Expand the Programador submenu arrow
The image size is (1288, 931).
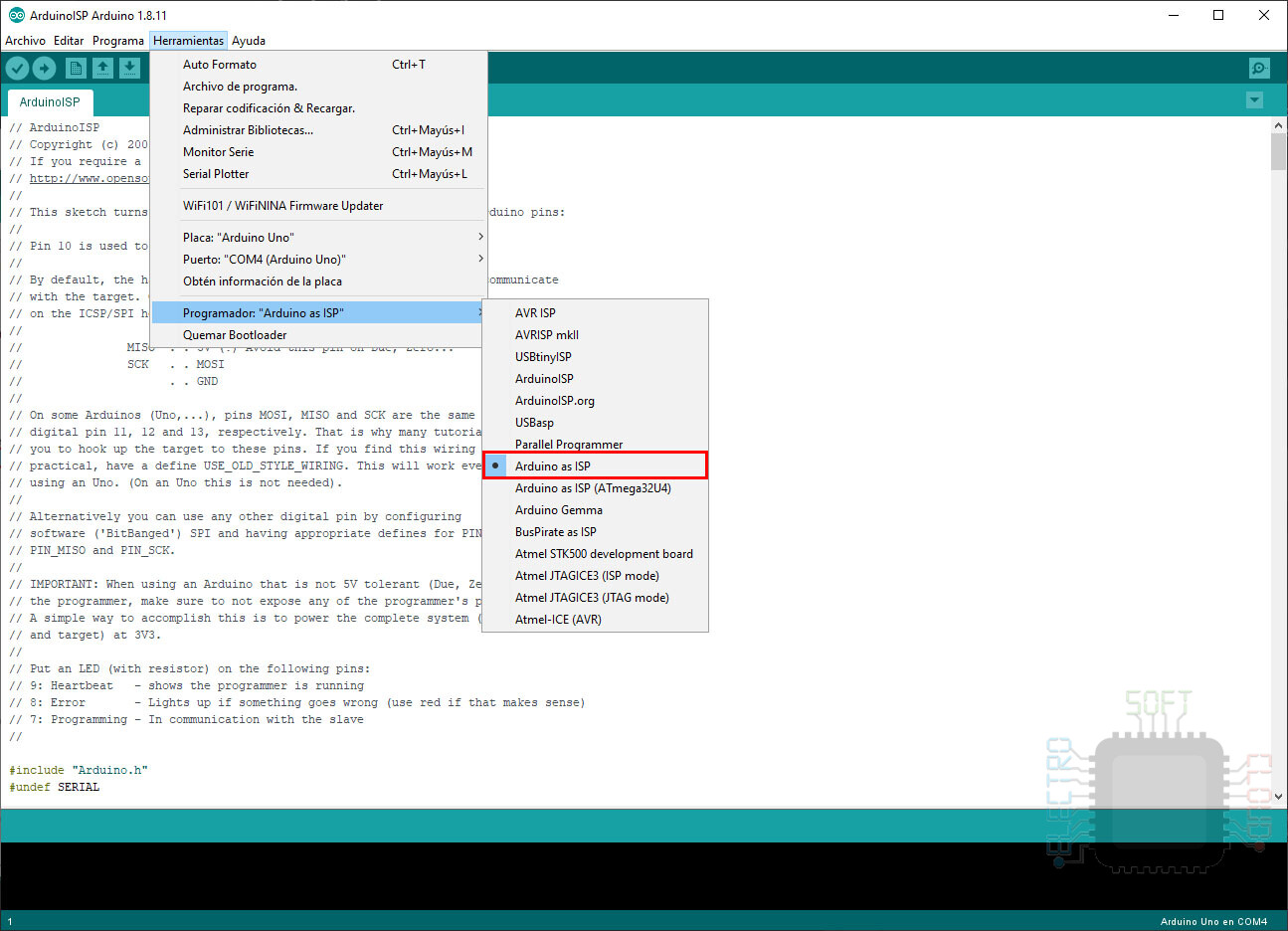tap(479, 312)
